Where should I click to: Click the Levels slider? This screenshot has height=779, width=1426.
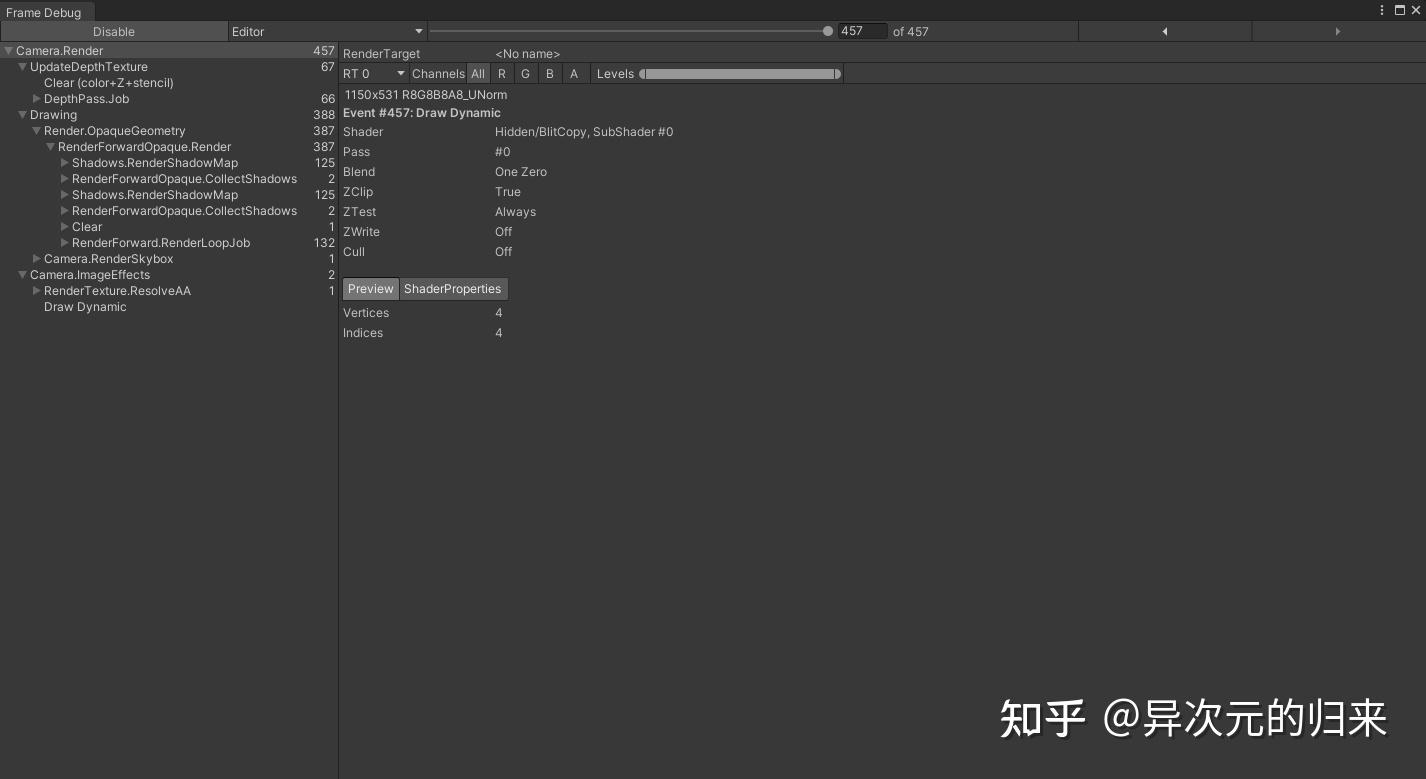[x=740, y=73]
